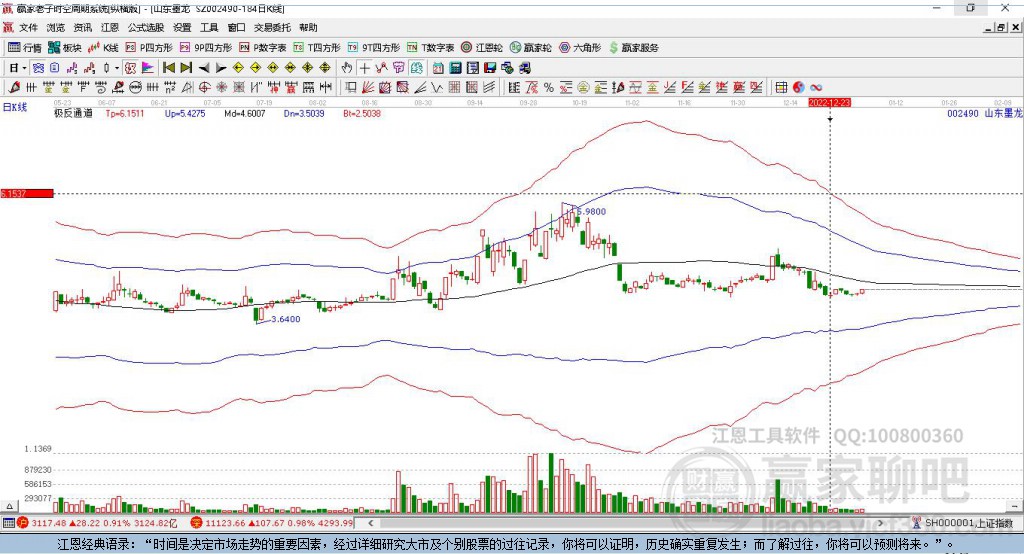Toggle the 极反 channel indicator button
Image resolution: width=1024 pixels, height=554 pixels.
[130, 68]
